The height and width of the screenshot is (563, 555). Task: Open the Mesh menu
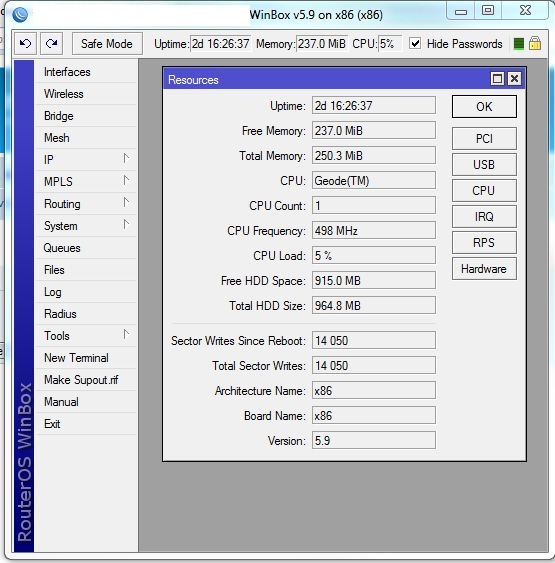(86, 138)
